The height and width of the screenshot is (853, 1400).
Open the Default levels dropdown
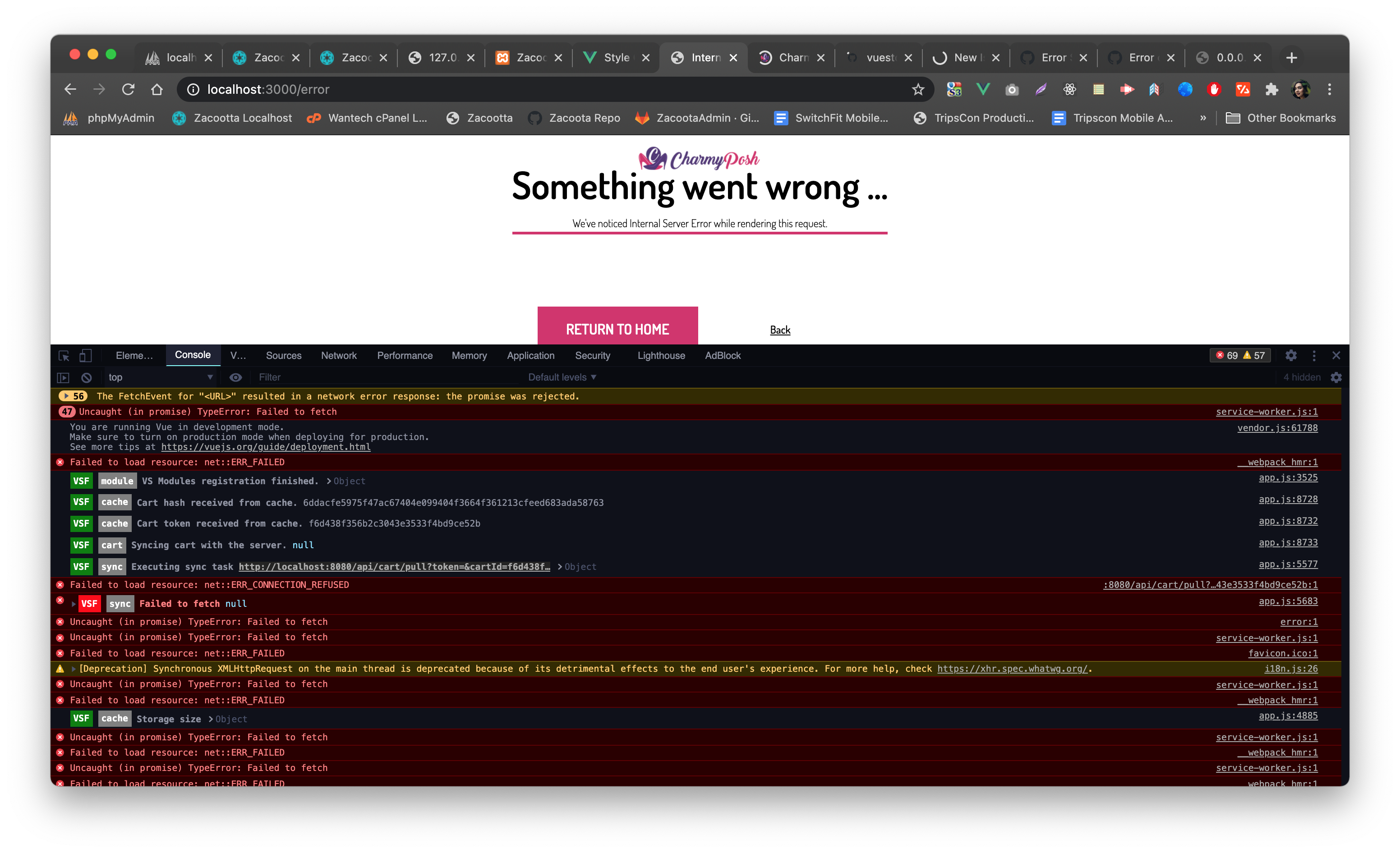point(562,377)
